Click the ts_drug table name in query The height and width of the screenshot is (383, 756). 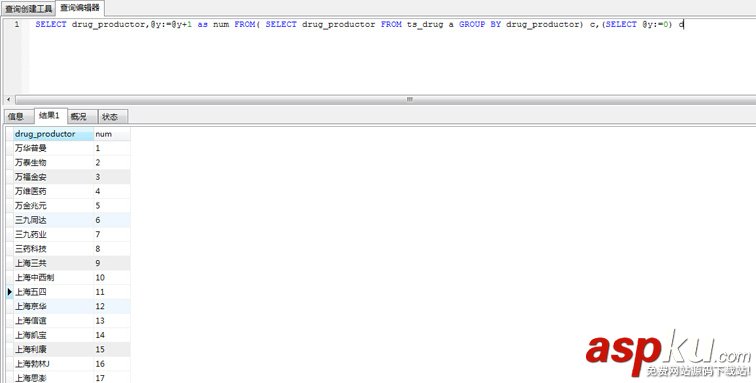[425, 24]
